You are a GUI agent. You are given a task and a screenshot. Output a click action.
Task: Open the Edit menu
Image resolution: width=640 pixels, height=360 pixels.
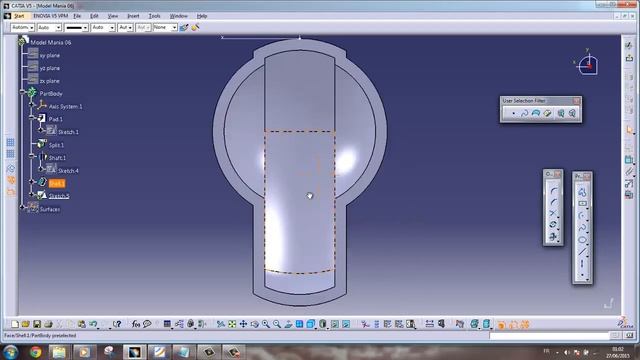pos(94,16)
